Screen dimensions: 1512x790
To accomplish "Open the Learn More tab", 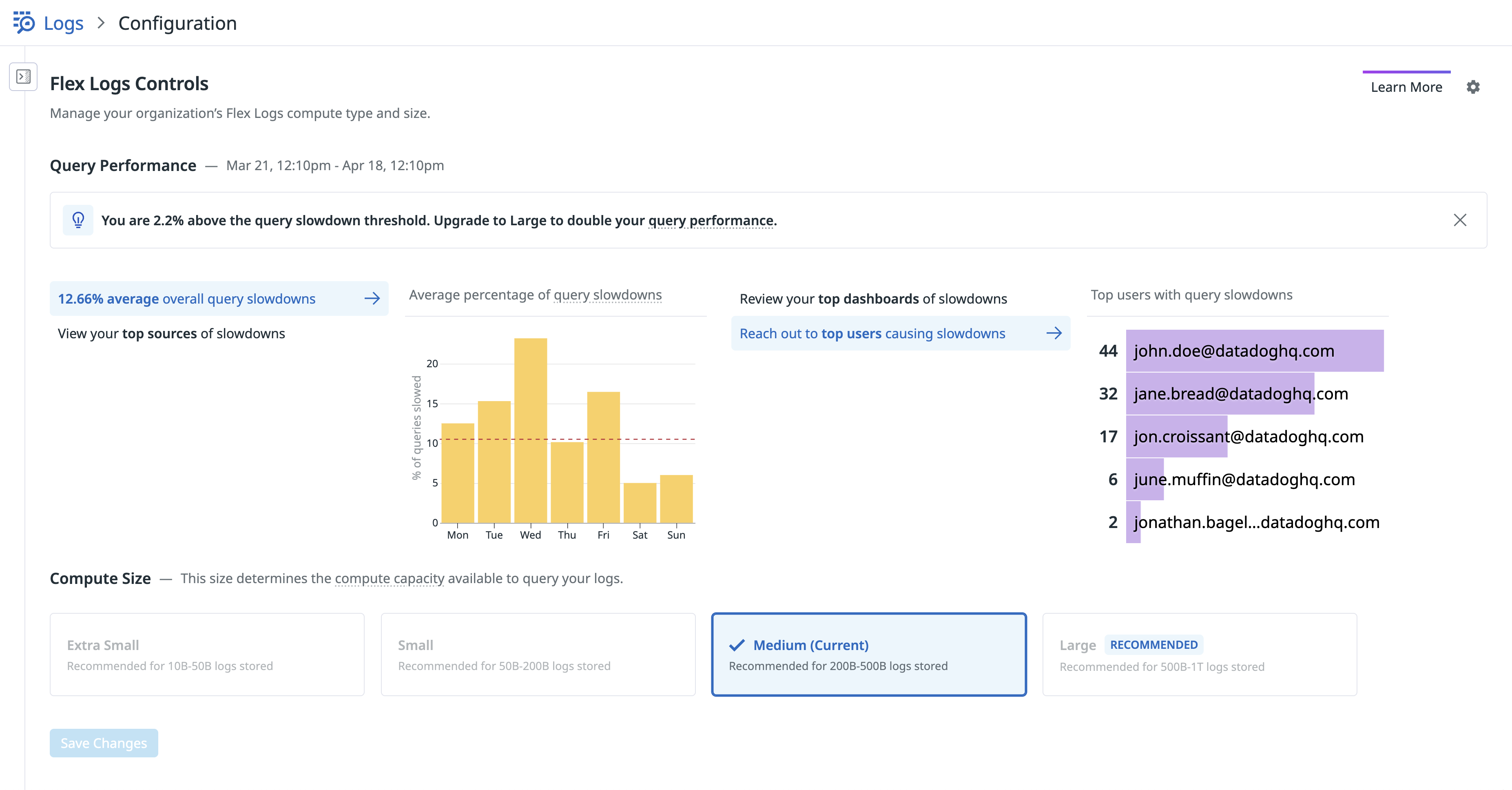I will pyautogui.click(x=1406, y=87).
